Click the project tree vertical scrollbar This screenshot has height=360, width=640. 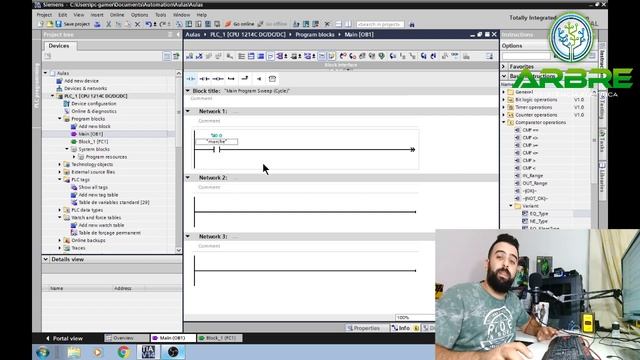click(178, 161)
